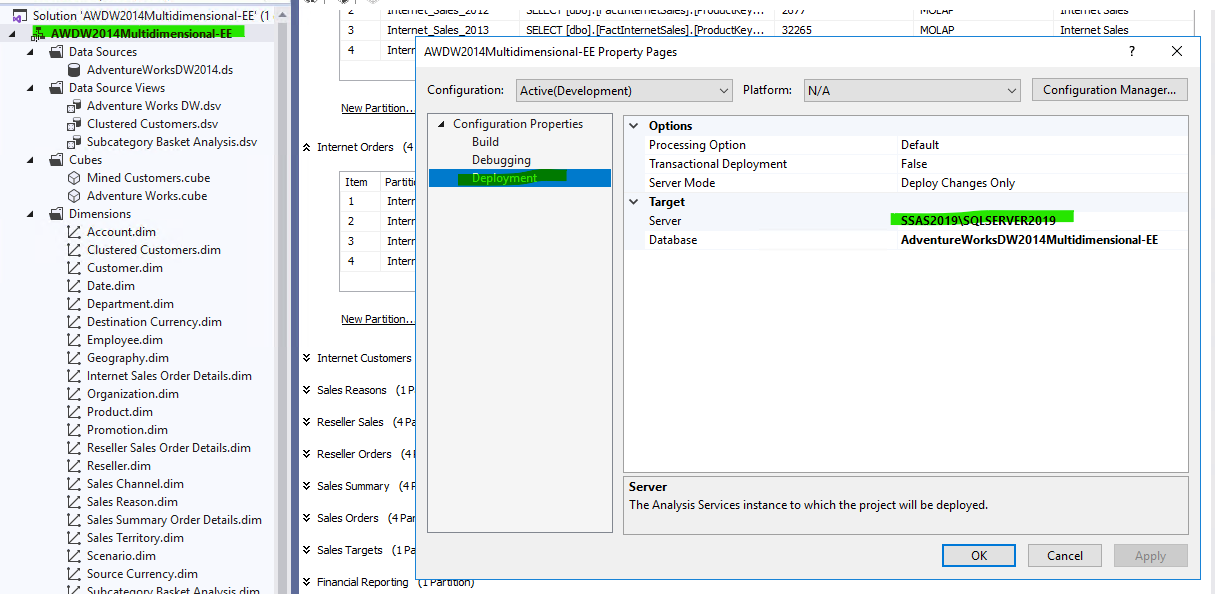
Task: Expand the Reseller Sales partition group
Action: [x=306, y=422]
